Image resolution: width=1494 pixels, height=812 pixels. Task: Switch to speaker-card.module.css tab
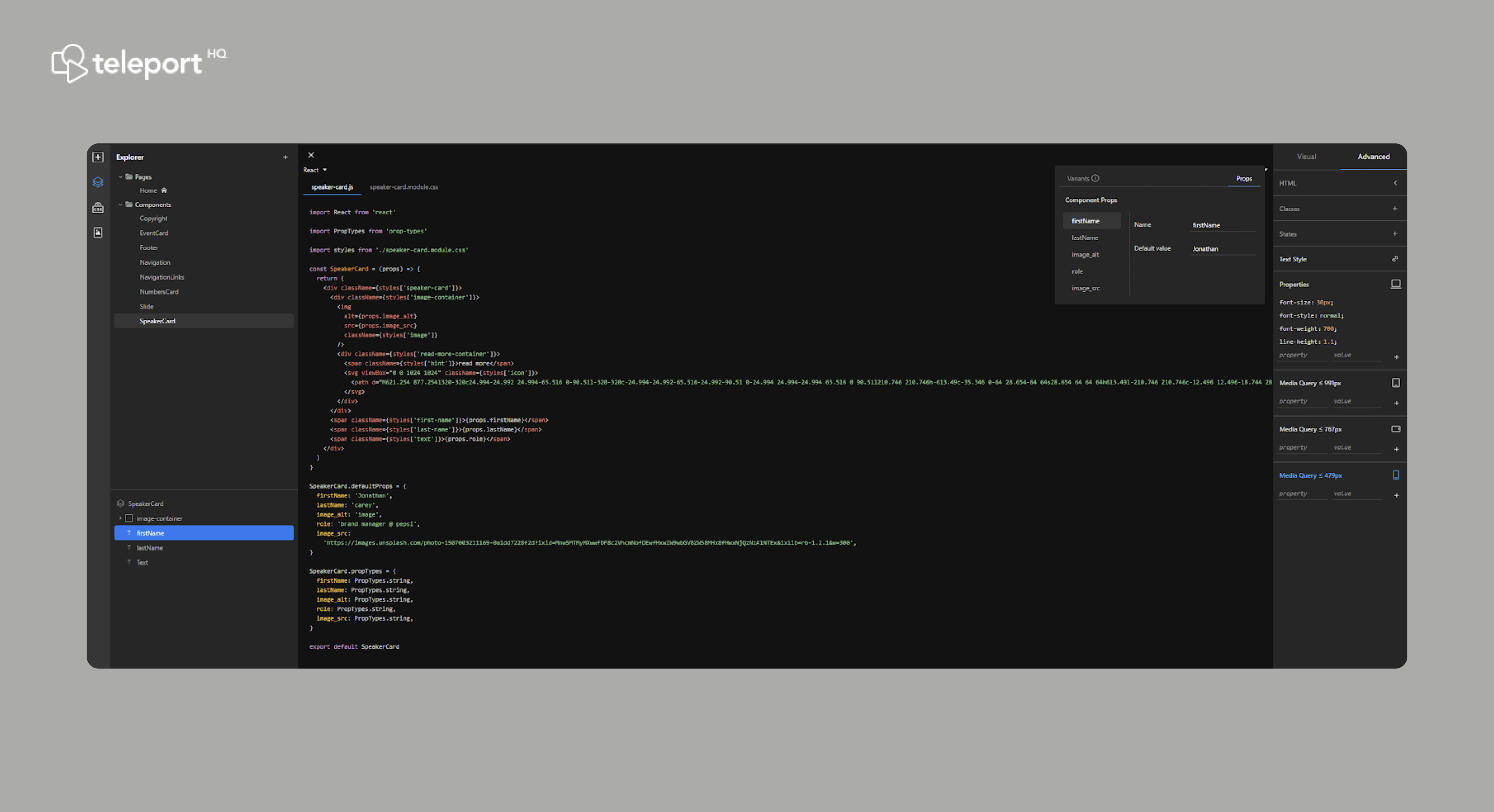click(404, 187)
